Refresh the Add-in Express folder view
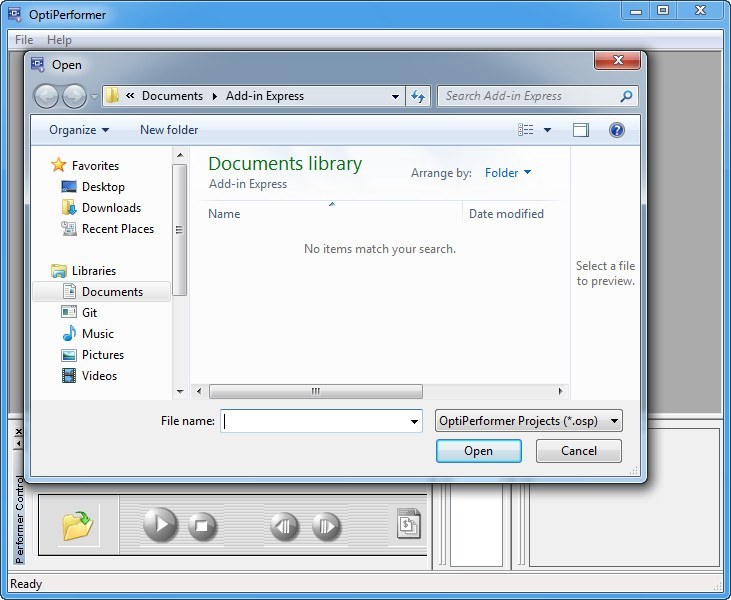This screenshot has width=731, height=600. [x=418, y=97]
